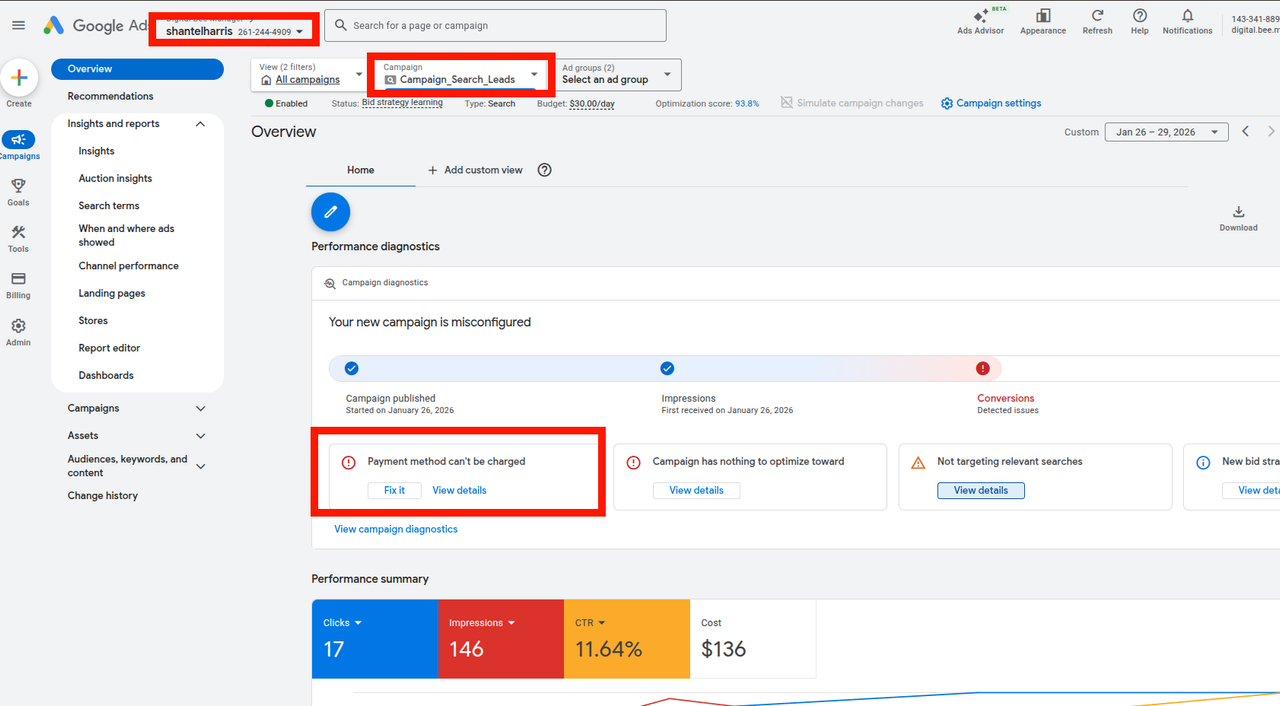Switch to Home tab

click(360, 170)
